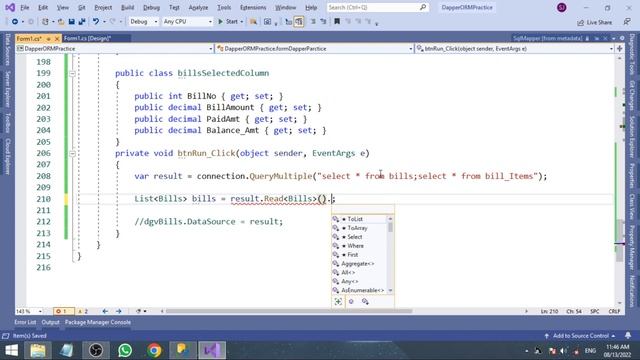Click the warnings count indicator
The height and width of the screenshot is (360, 640).
[83, 311]
